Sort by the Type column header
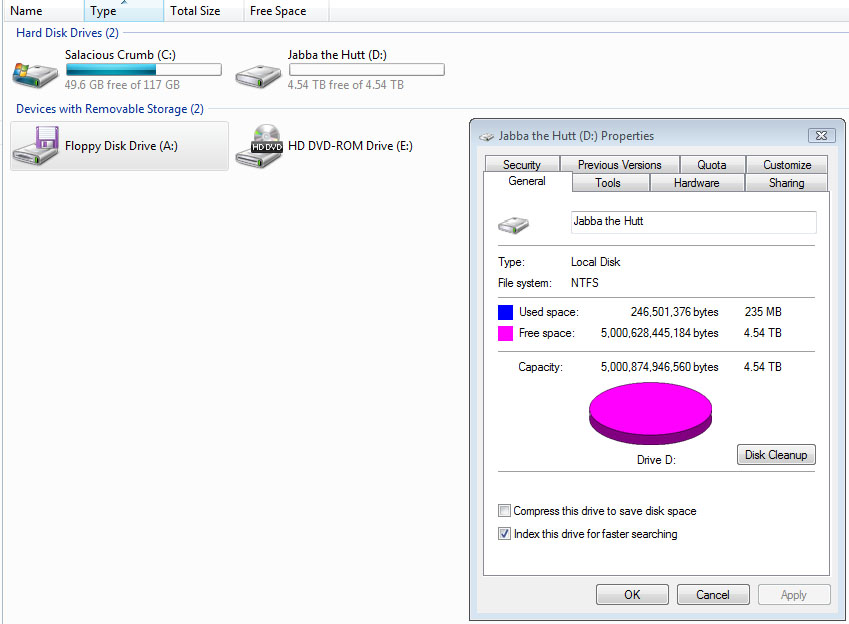Screen dimensions: 849x624 click(x=124, y=11)
